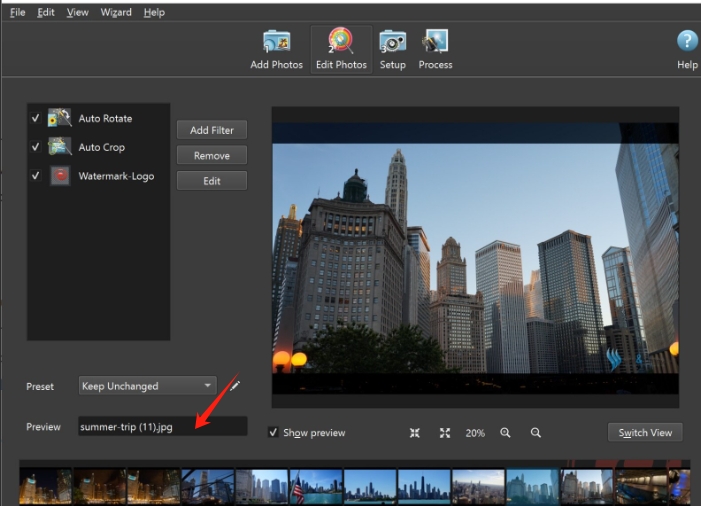Screen dimensions: 701x506
Task: Uncheck the Auto Crop filter checkbox
Action: pyautogui.click(x=35, y=147)
